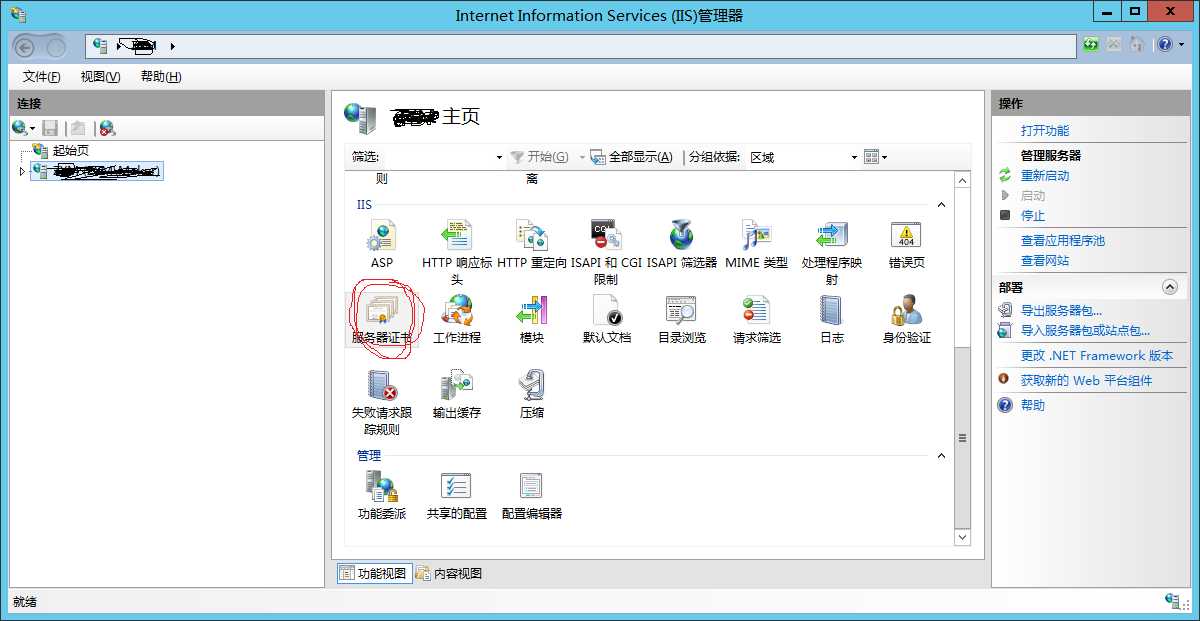Open 目录浏览 feature icon
Viewport: 1200px width, 621px height.
click(x=682, y=319)
